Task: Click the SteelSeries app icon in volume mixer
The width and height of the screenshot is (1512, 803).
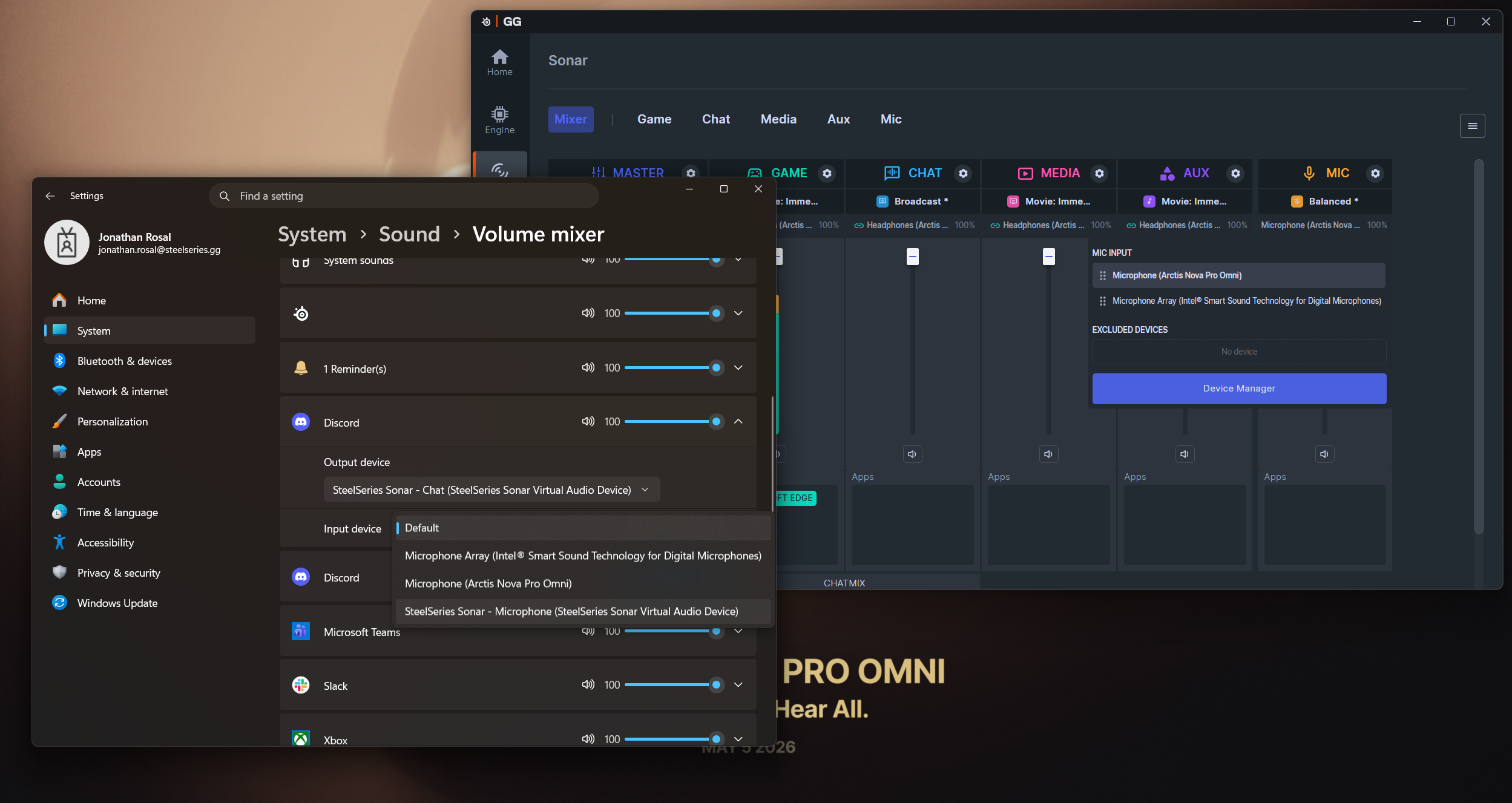Action: click(x=301, y=313)
